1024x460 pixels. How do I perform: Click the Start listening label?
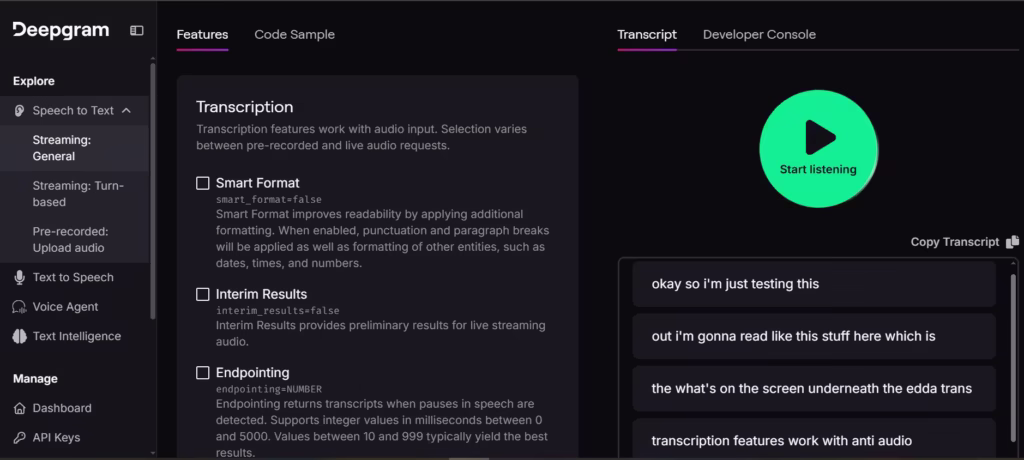tap(818, 169)
